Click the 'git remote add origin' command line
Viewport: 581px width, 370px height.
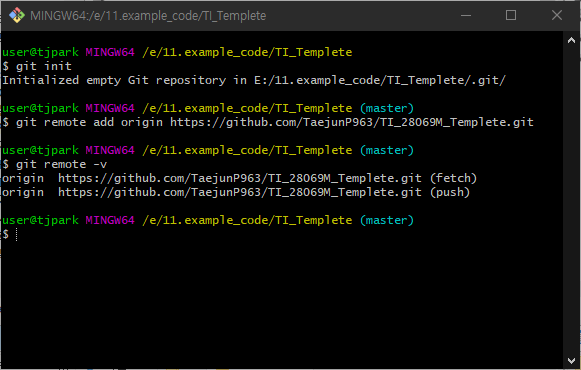pos(268,122)
